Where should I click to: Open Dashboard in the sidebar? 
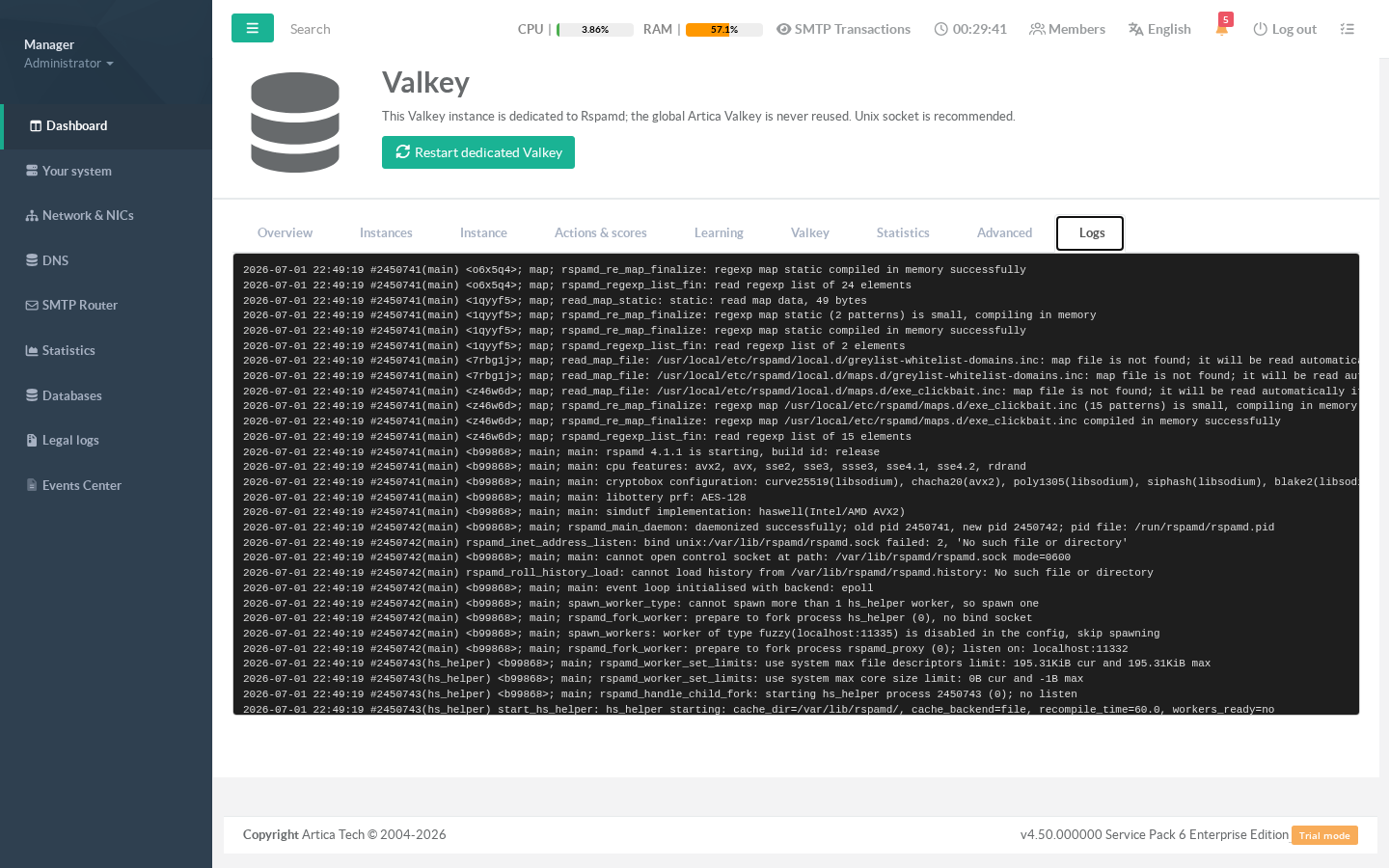[106, 125]
